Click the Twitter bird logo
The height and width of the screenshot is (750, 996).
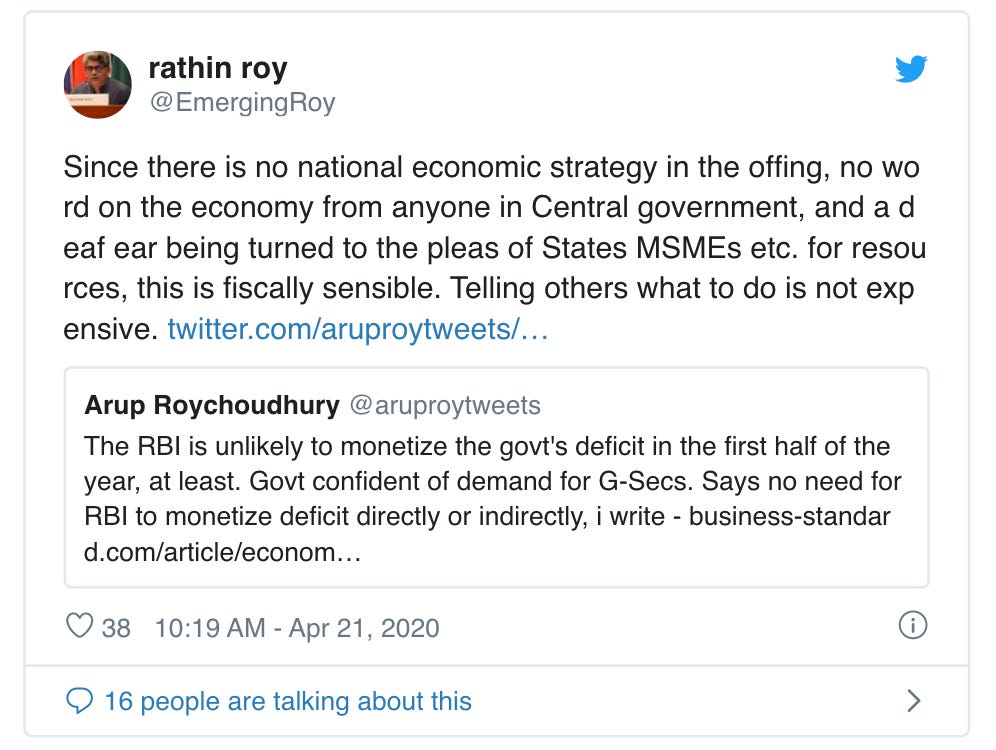911,69
